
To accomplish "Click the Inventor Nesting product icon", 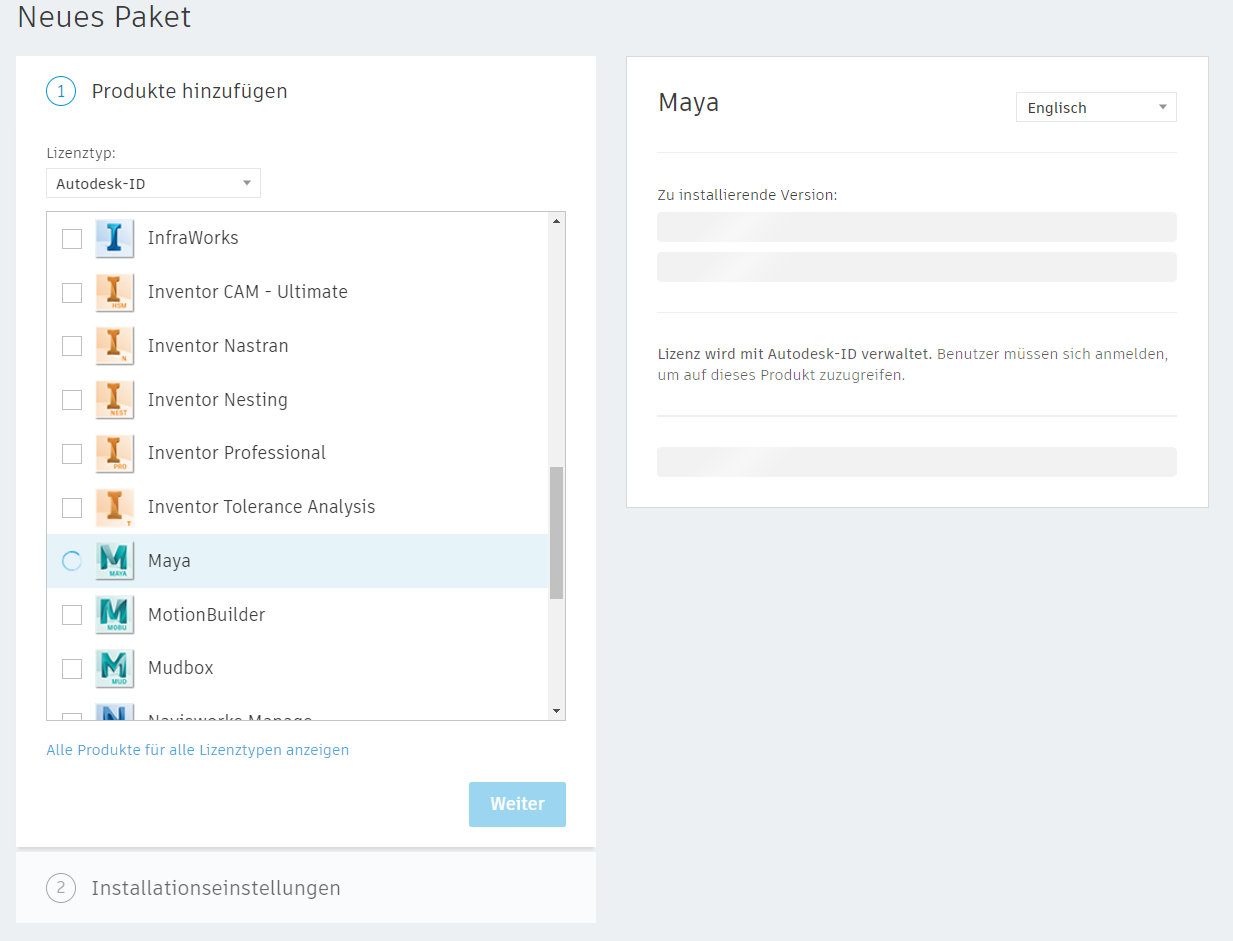I will 115,400.
